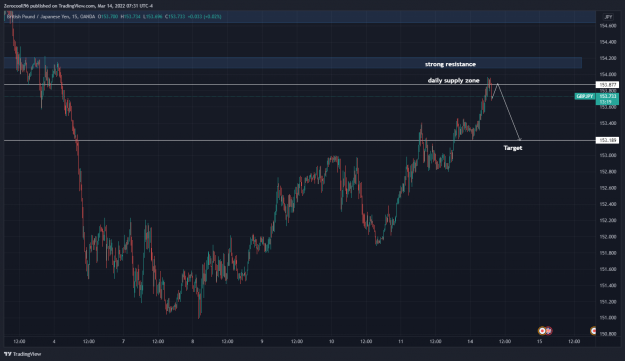Click date label 4 on time axis
This screenshot has width=625, height=361.
(54, 341)
